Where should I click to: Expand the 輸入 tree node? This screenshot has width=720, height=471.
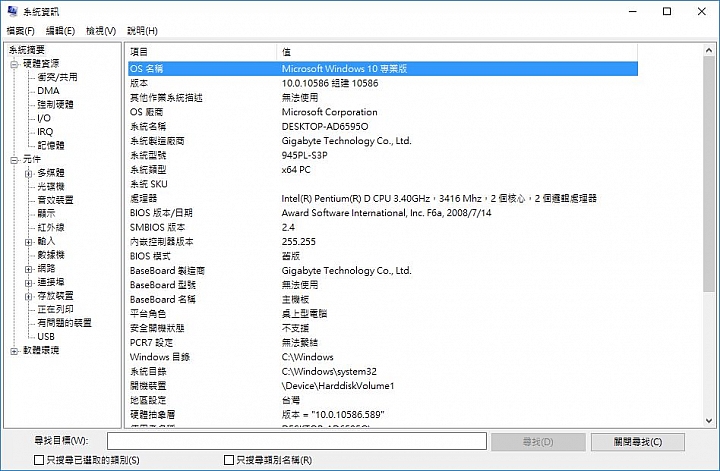point(28,242)
